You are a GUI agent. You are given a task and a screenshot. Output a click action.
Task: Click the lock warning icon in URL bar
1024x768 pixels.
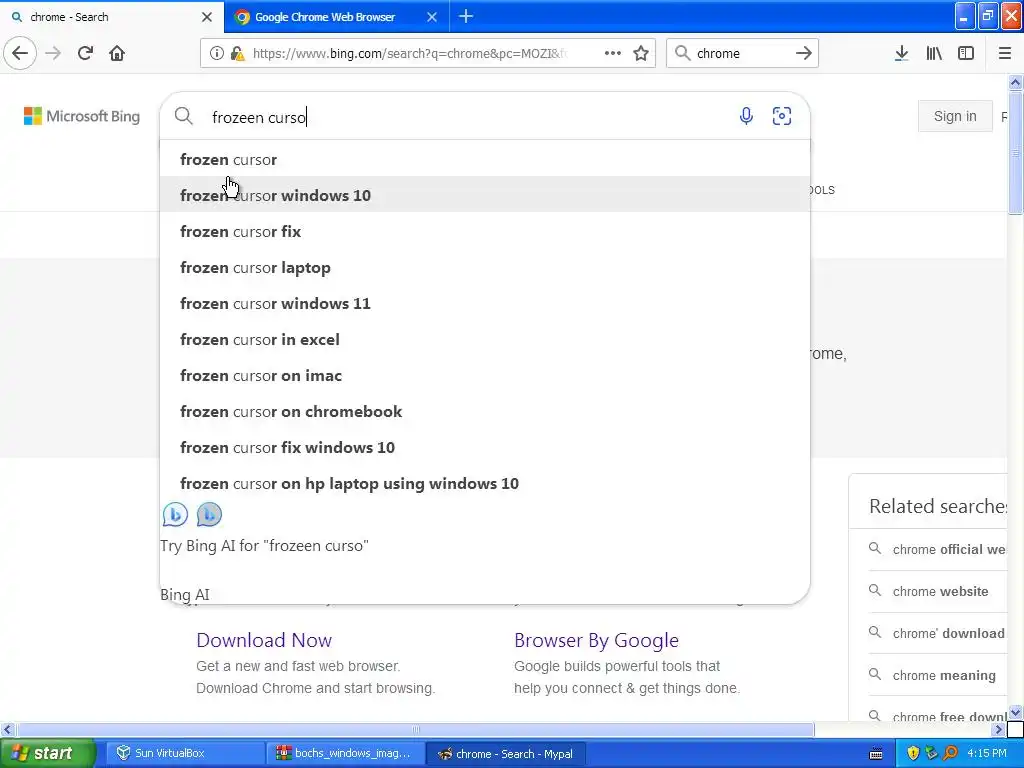click(x=238, y=54)
